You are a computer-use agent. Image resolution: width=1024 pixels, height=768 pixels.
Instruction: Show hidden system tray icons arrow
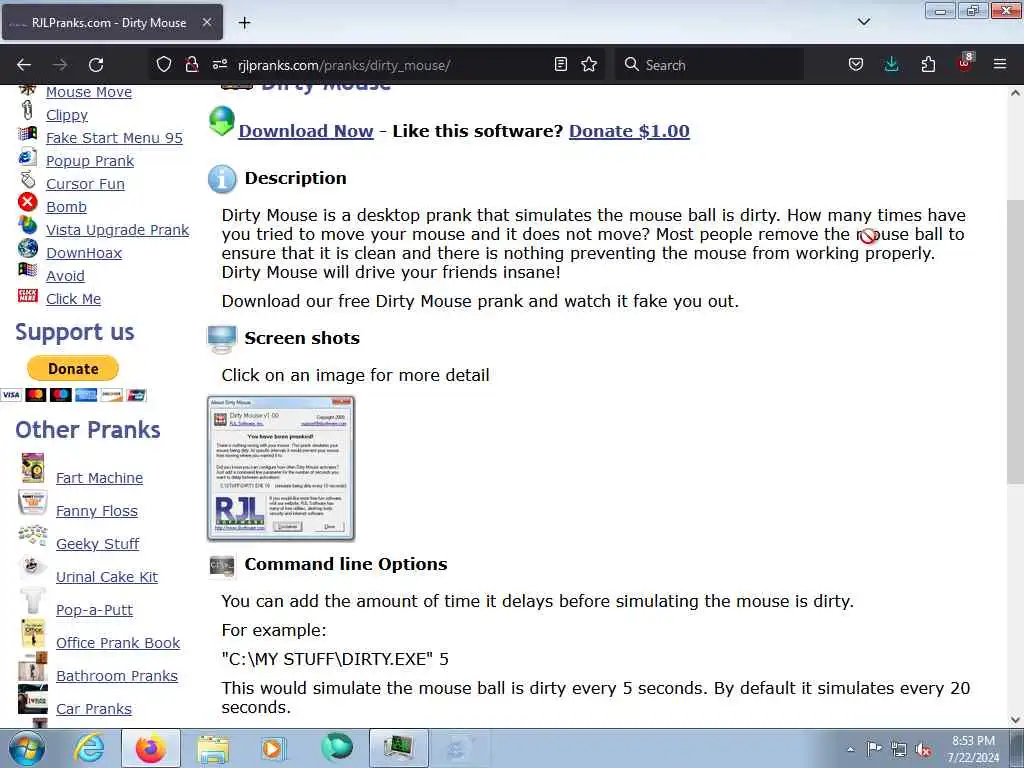tap(850, 749)
